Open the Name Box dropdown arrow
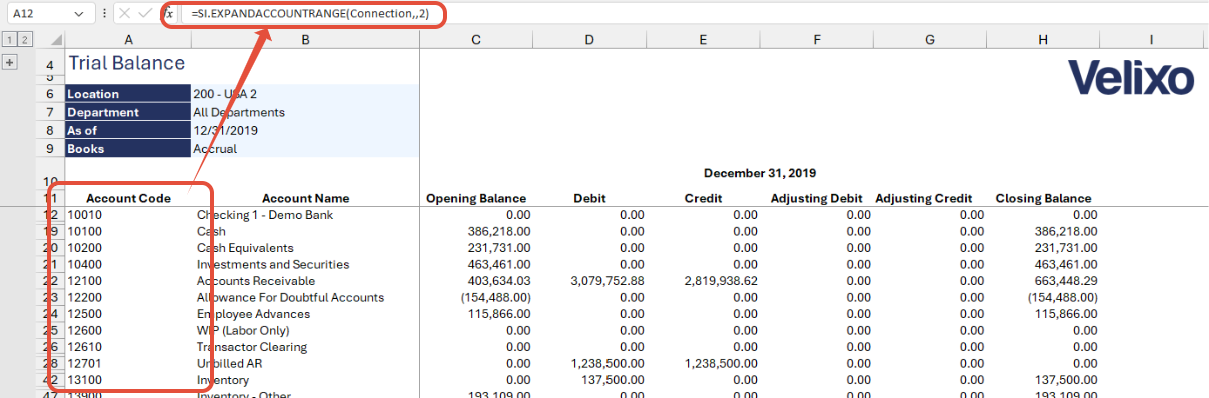The width and height of the screenshot is (1209, 398). tap(79, 14)
